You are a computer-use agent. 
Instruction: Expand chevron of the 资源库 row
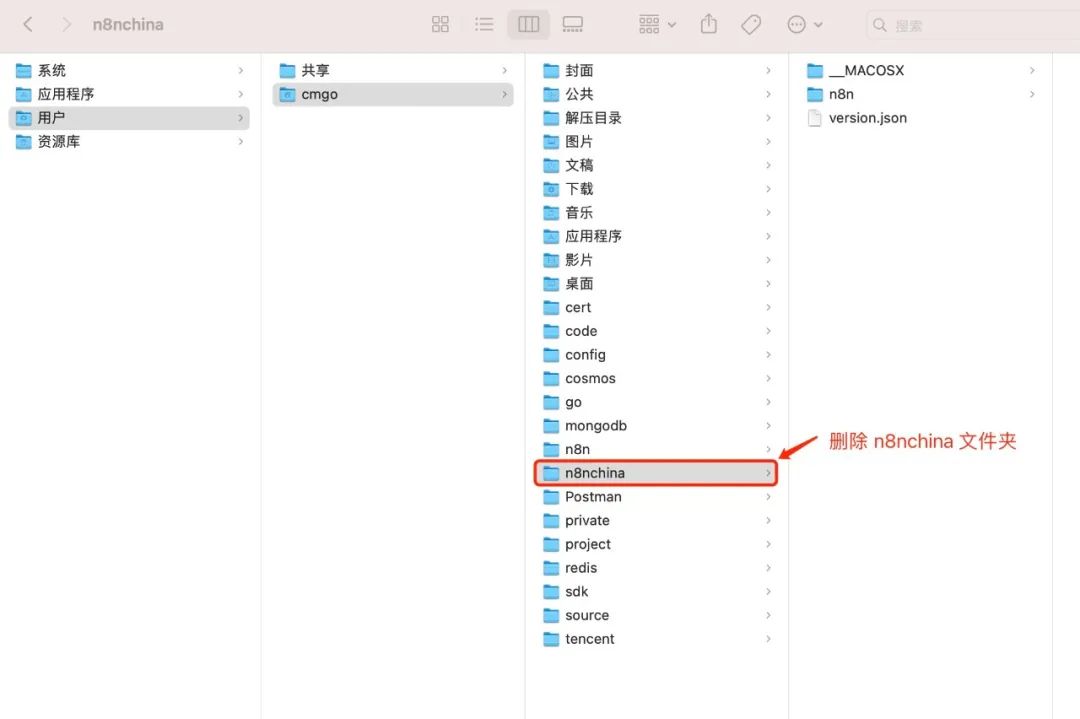240,141
